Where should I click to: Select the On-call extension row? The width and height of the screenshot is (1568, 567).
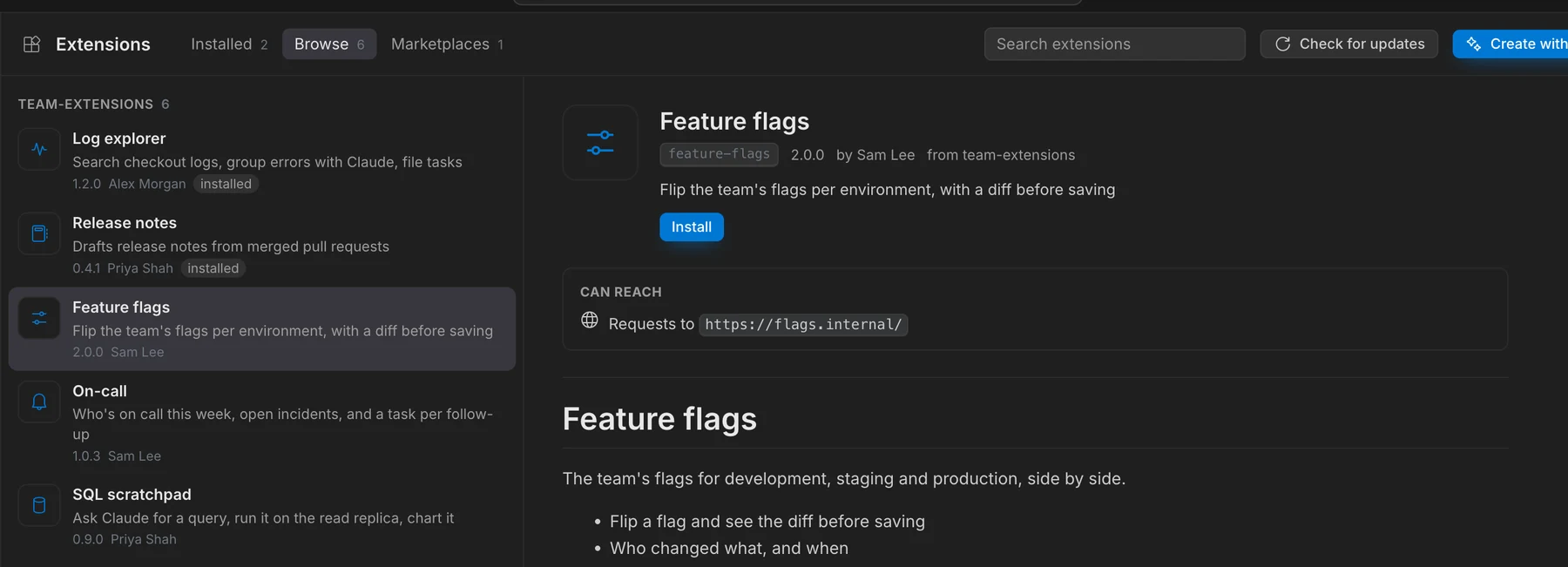click(261, 423)
